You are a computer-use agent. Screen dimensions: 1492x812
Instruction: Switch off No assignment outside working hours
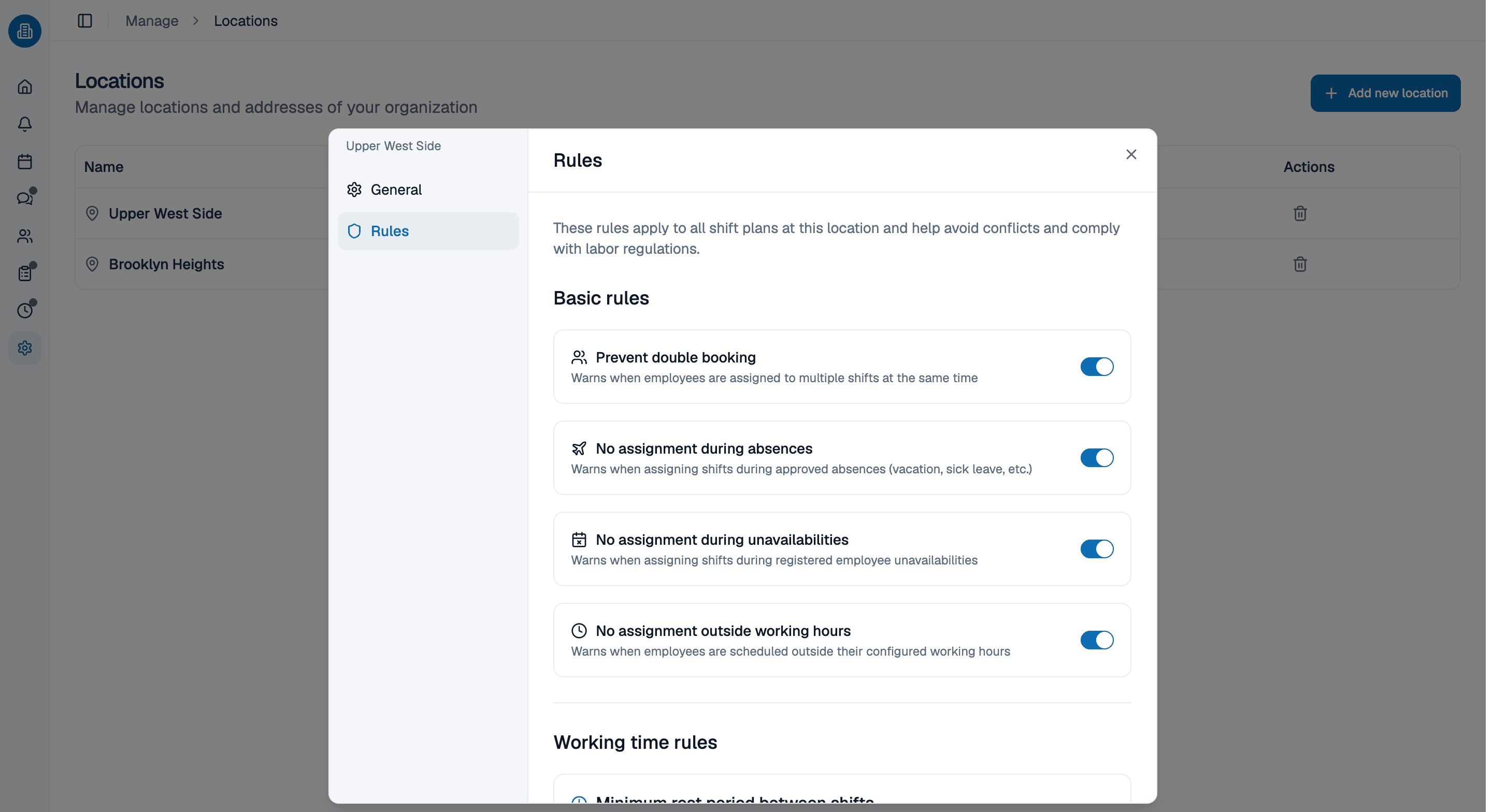tap(1096, 640)
